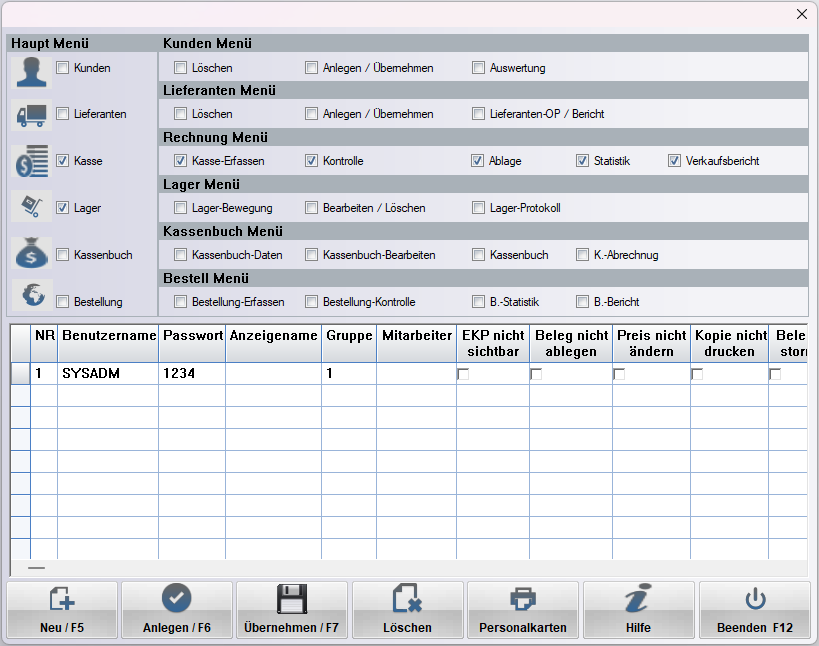The image size is (819, 646).
Task: Click the Passwort column header
Action: tap(192, 343)
